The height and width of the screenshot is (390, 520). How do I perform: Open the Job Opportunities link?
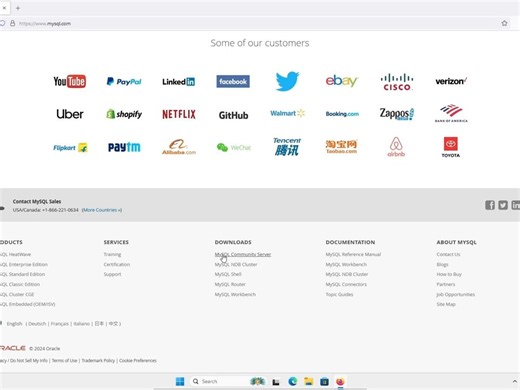coord(456,294)
